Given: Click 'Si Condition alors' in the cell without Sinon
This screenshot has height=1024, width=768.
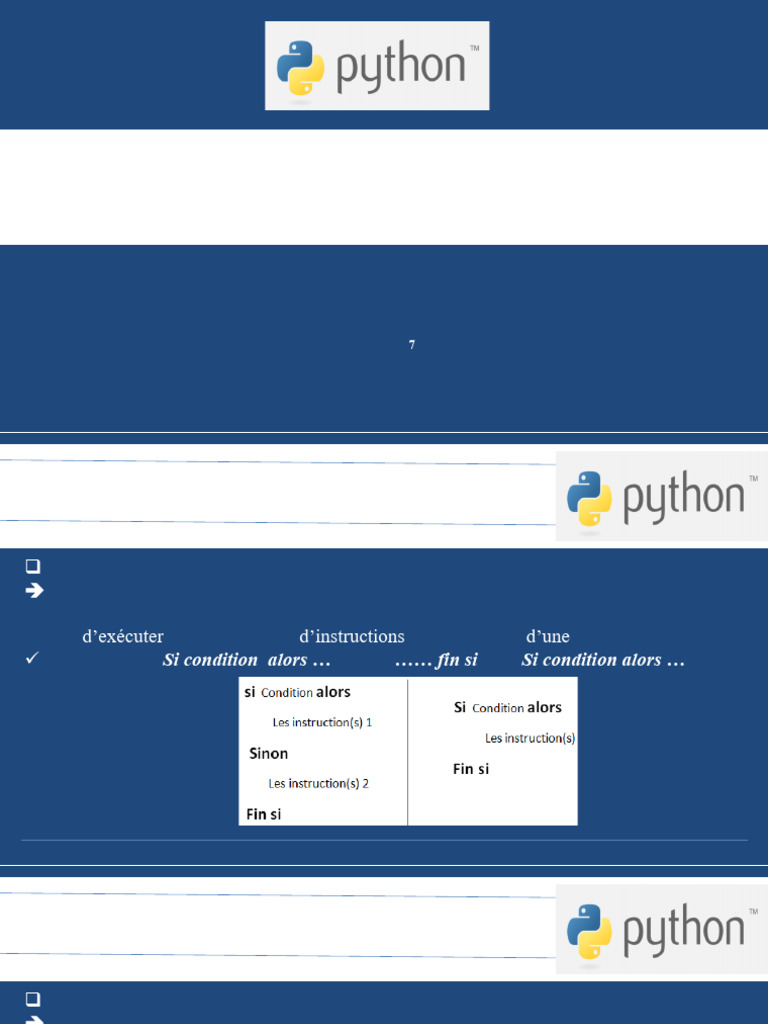Looking at the screenshot, I should [507, 707].
